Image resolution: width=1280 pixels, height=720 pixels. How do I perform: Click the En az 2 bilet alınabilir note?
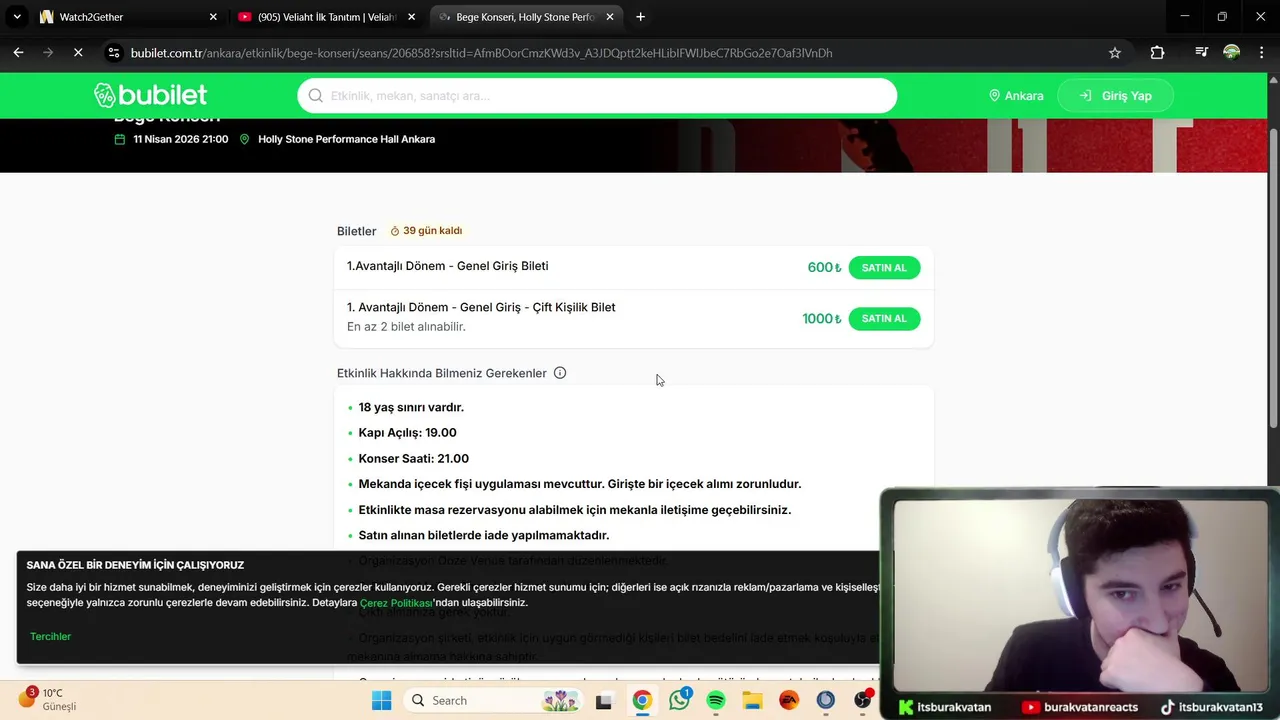(x=406, y=327)
